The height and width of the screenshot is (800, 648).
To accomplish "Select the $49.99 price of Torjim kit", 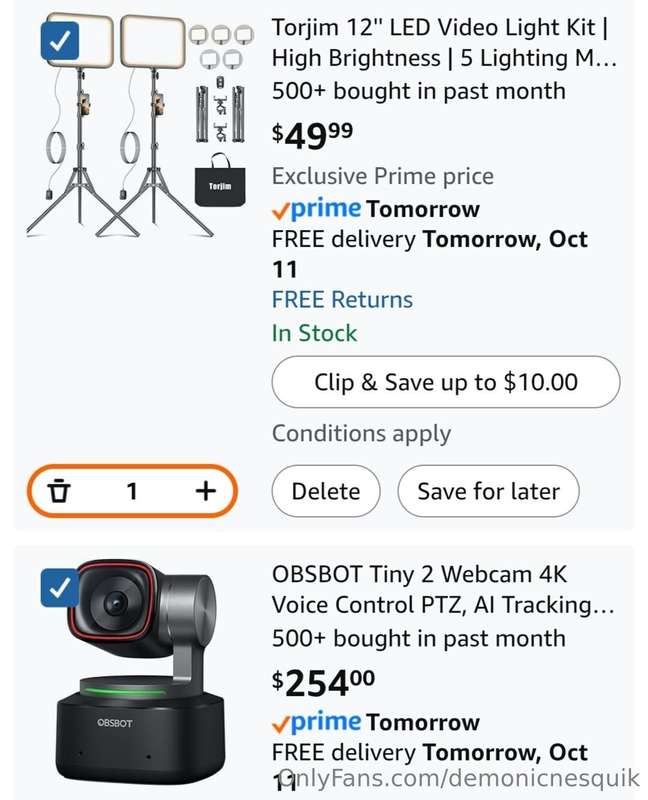I will (312, 136).
